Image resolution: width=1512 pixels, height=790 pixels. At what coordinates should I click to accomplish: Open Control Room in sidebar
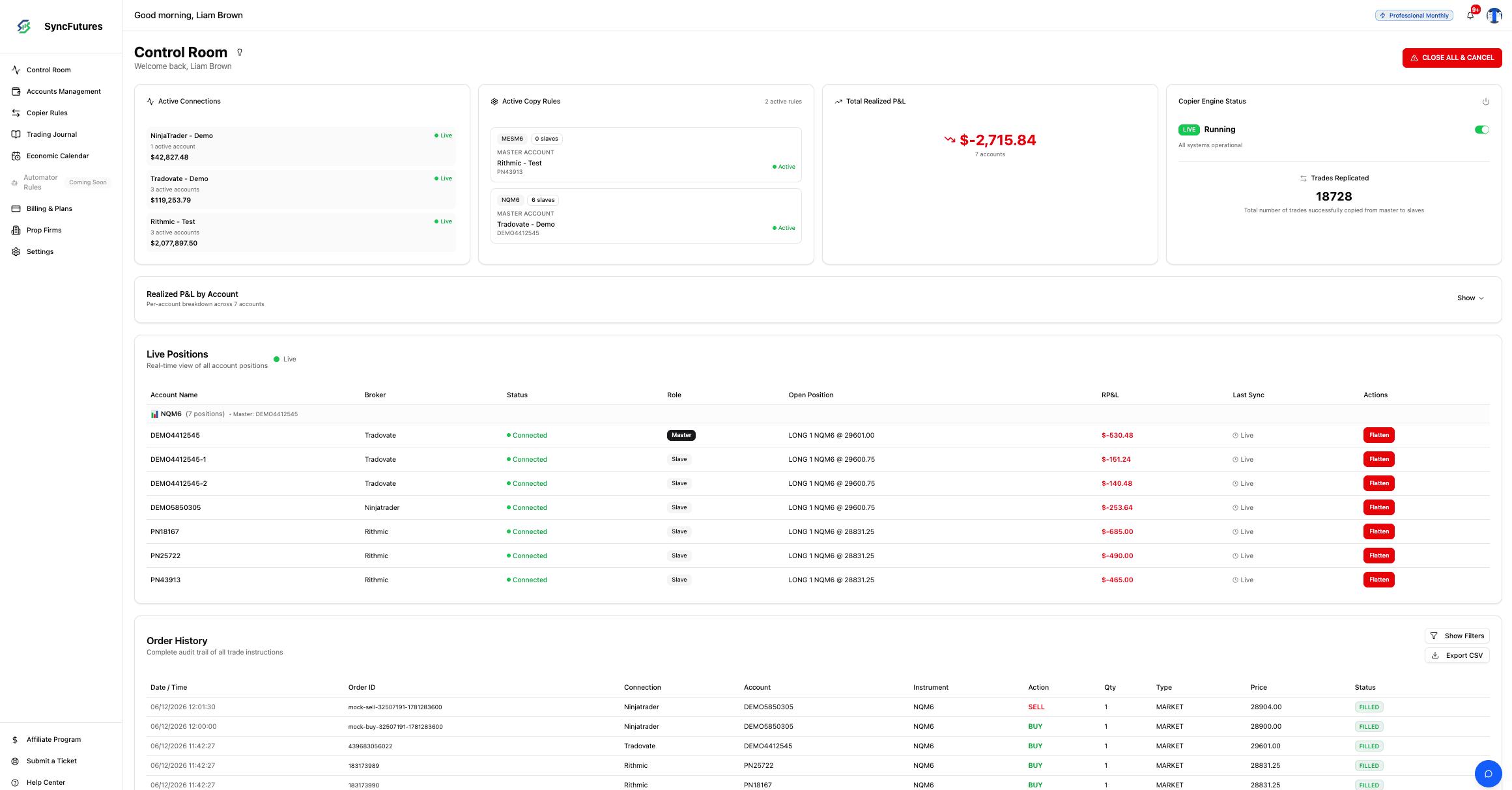point(49,70)
